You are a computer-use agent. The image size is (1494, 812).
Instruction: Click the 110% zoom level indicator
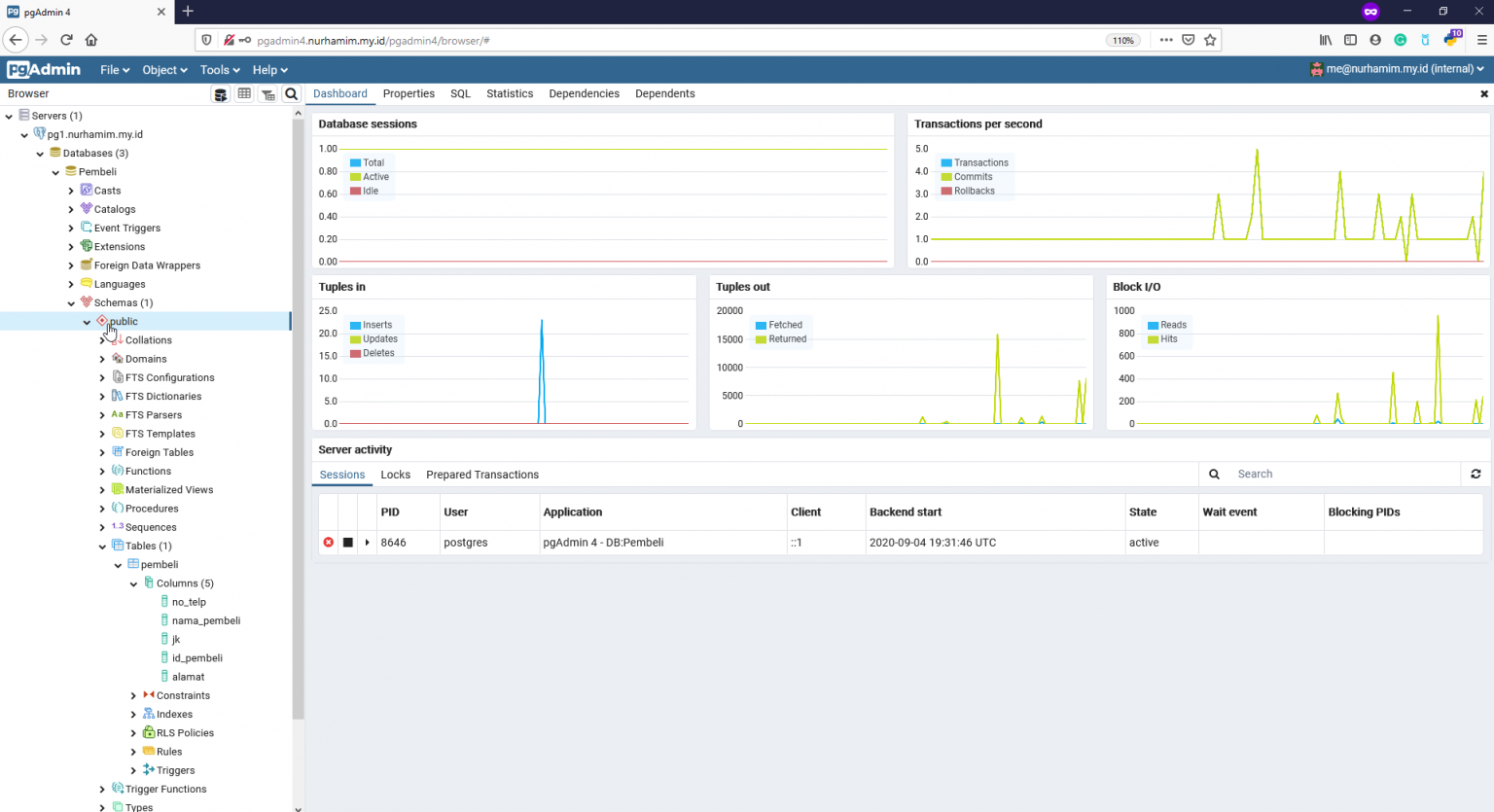[1122, 40]
